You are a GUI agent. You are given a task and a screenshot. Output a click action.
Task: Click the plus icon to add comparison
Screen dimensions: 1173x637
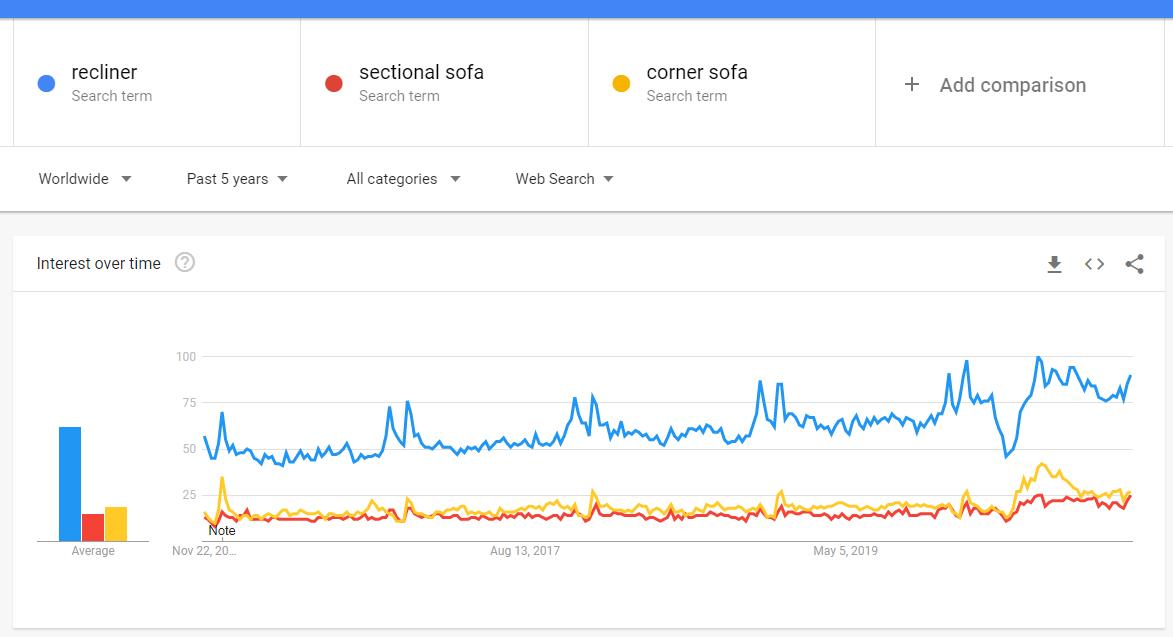click(911, 84)
